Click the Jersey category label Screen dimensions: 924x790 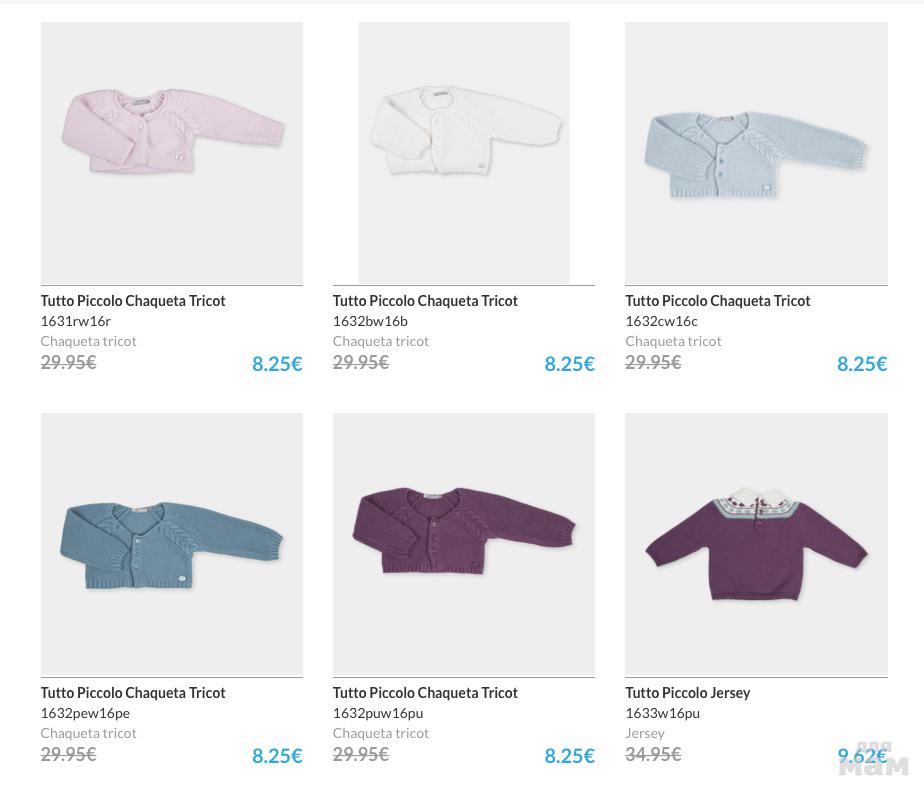pyautogui.click(x=645, y=733)
